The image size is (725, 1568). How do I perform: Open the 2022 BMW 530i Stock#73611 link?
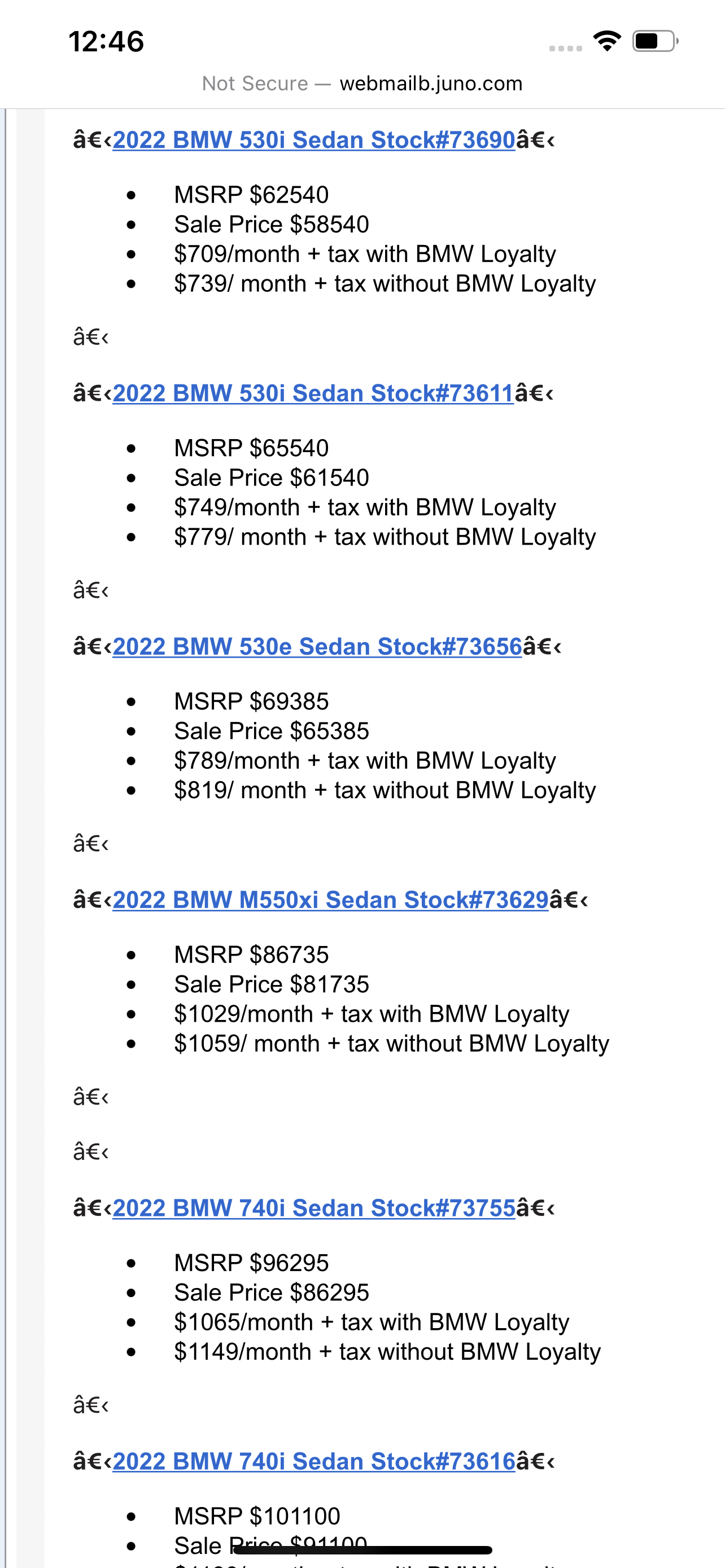point(313,393)
